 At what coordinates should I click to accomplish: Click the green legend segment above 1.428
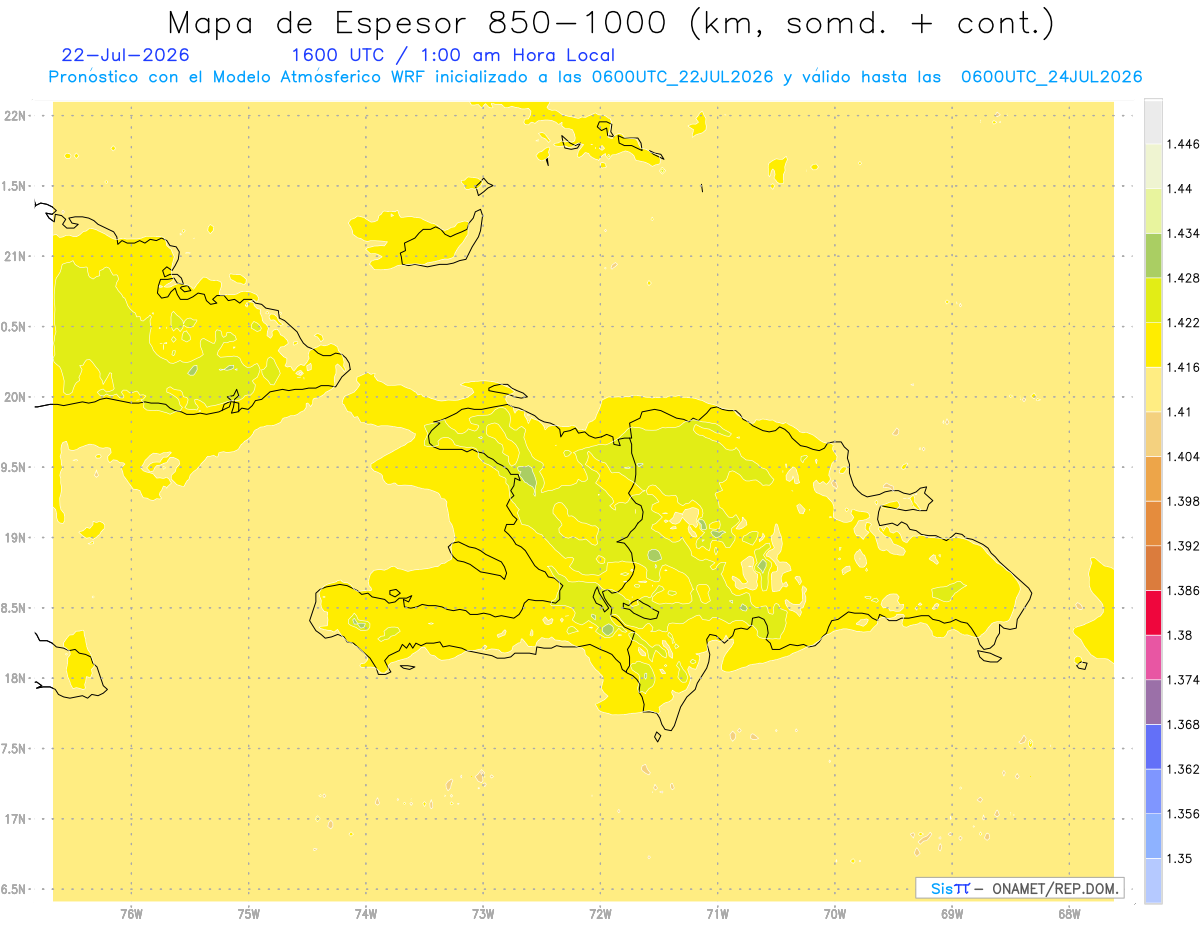(1153, 255)
